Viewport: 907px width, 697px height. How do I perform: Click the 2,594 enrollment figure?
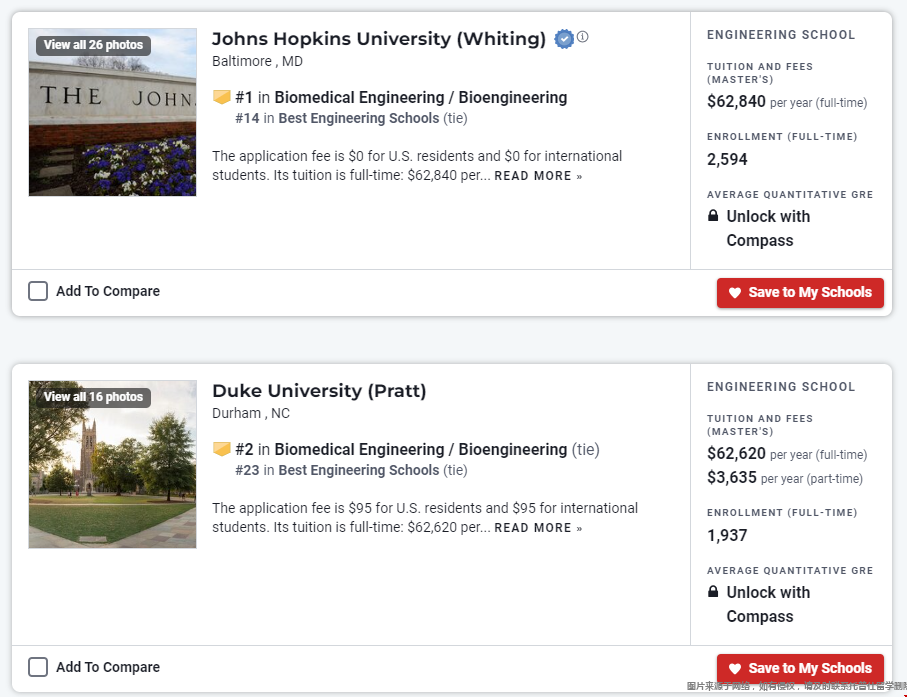(727, 160)
